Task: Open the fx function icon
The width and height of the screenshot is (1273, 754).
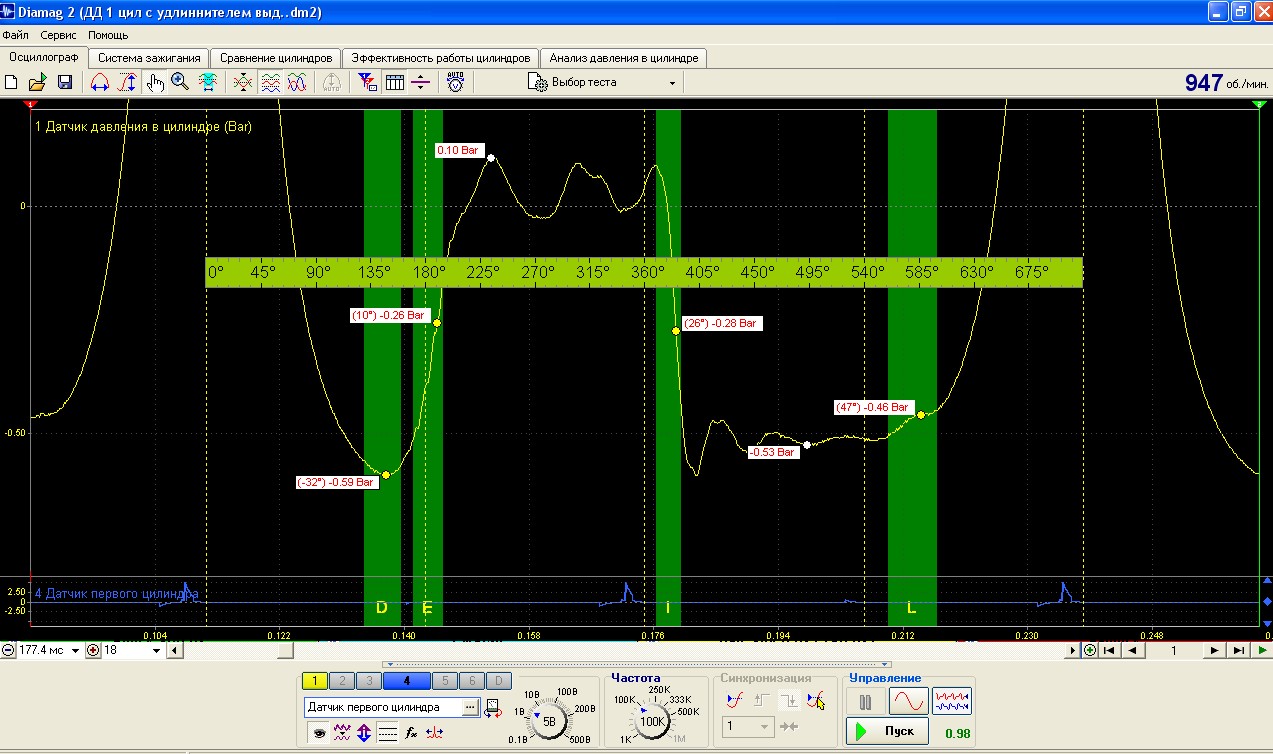Action: tap(411, 733)
